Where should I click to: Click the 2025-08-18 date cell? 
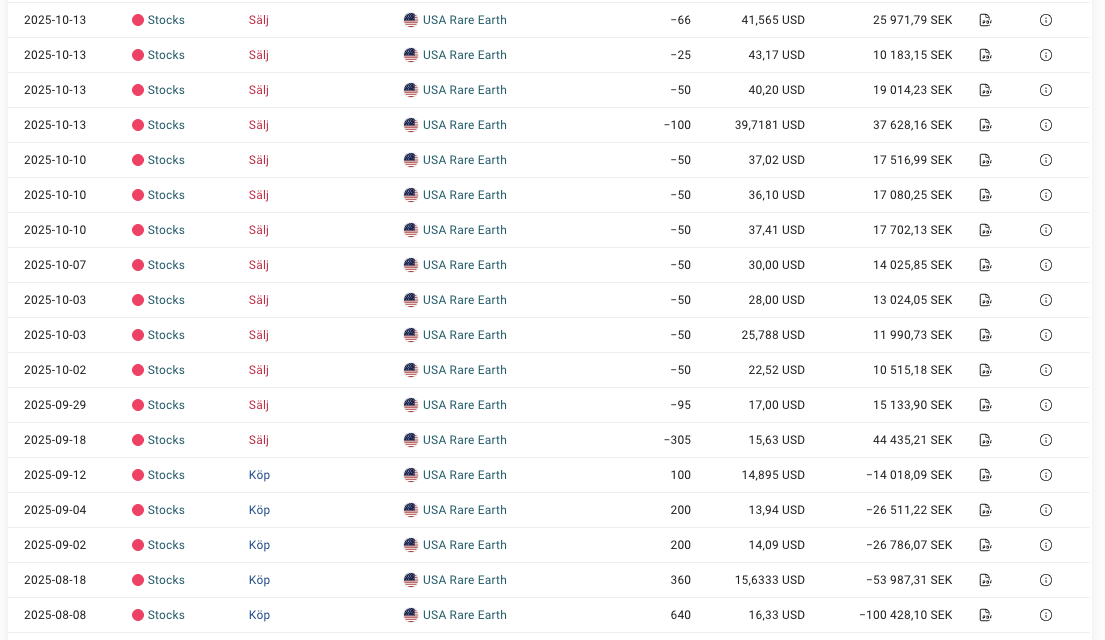(x=55, y=580)
